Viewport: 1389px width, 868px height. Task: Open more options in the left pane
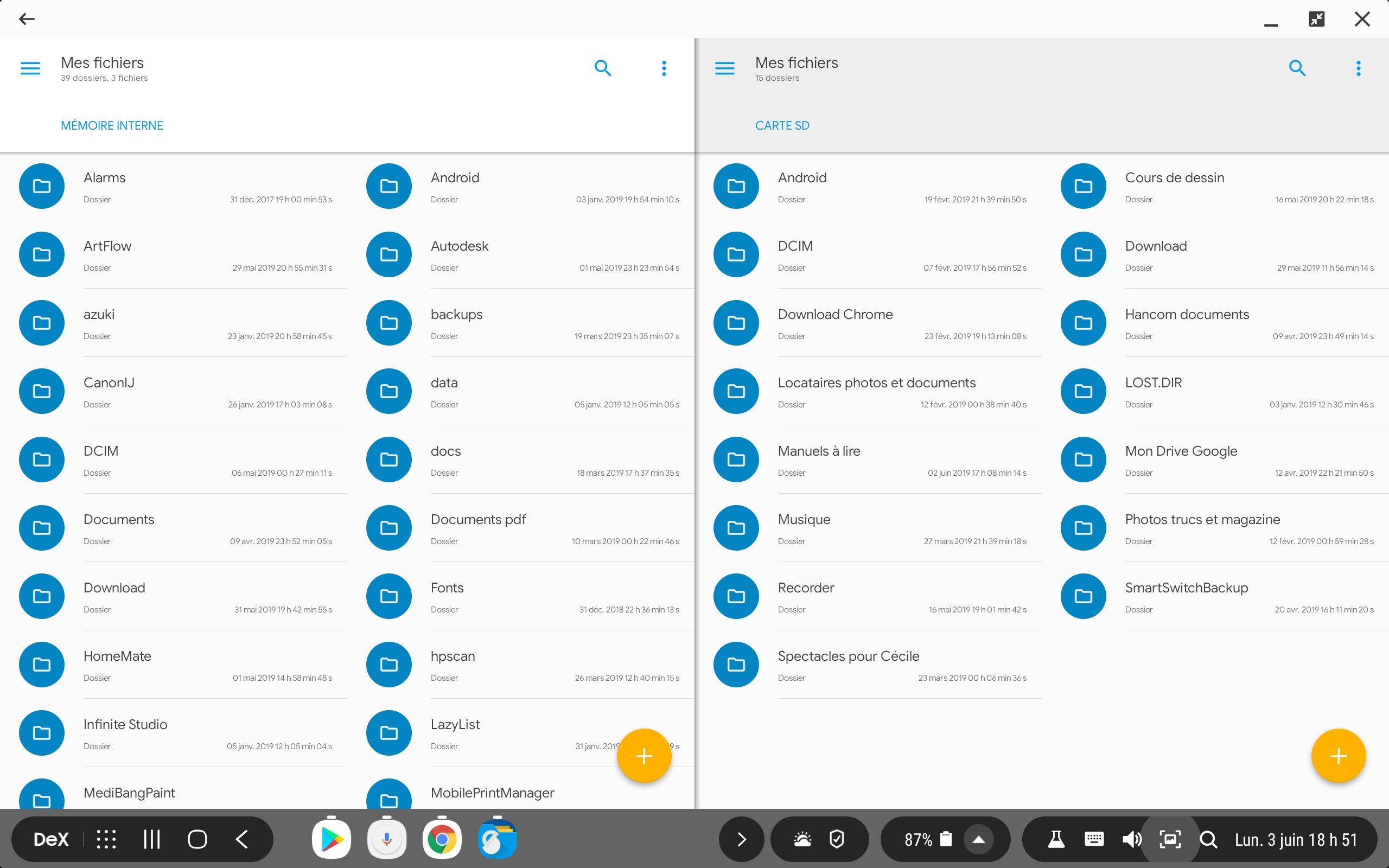click(x=664, y=68)
